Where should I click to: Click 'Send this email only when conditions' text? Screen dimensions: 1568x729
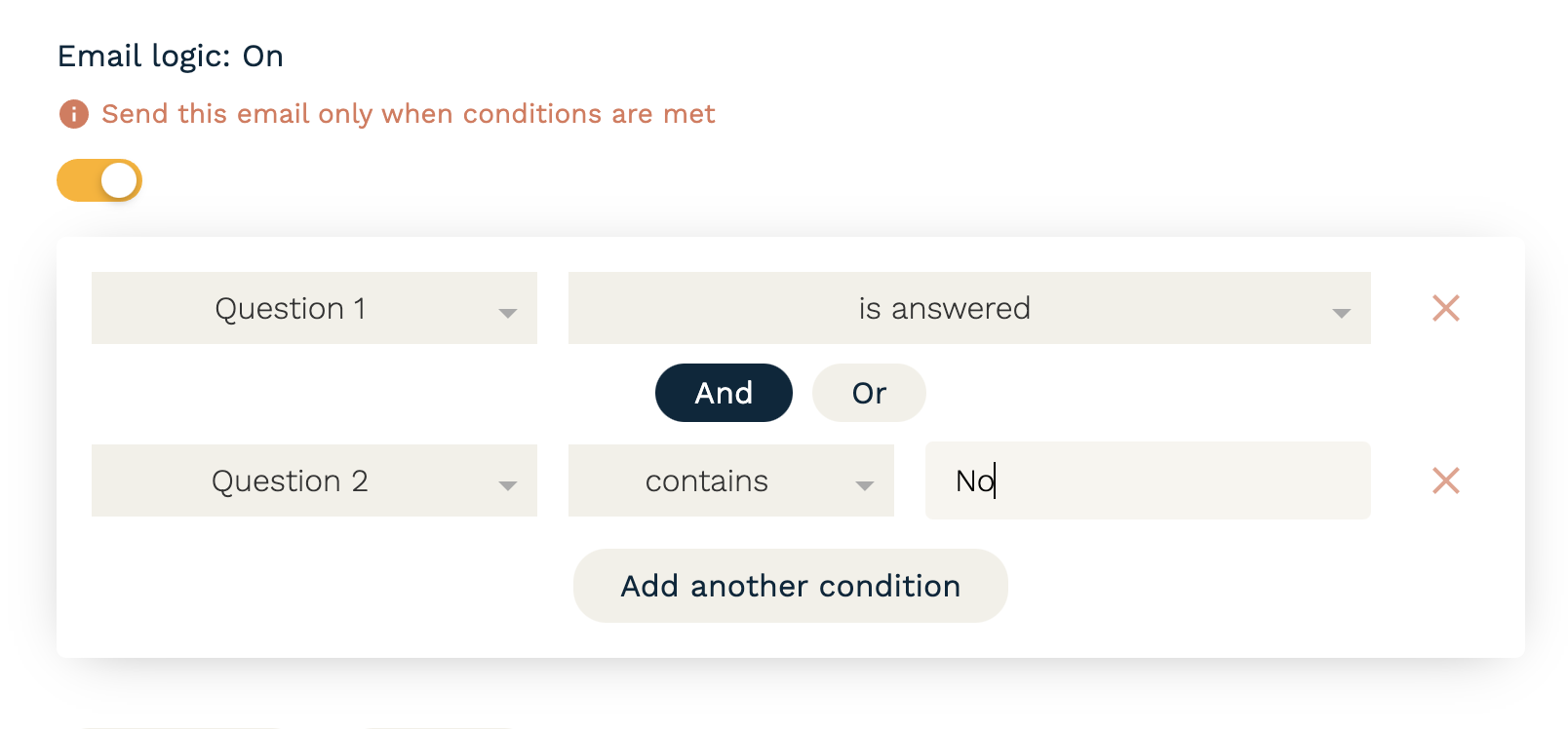(x=408, y=114)
